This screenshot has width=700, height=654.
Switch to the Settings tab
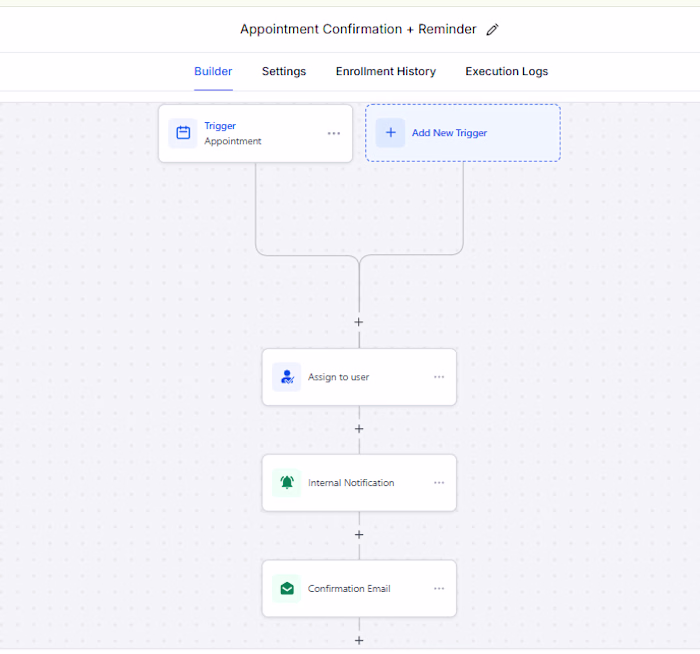click(284, 71)
